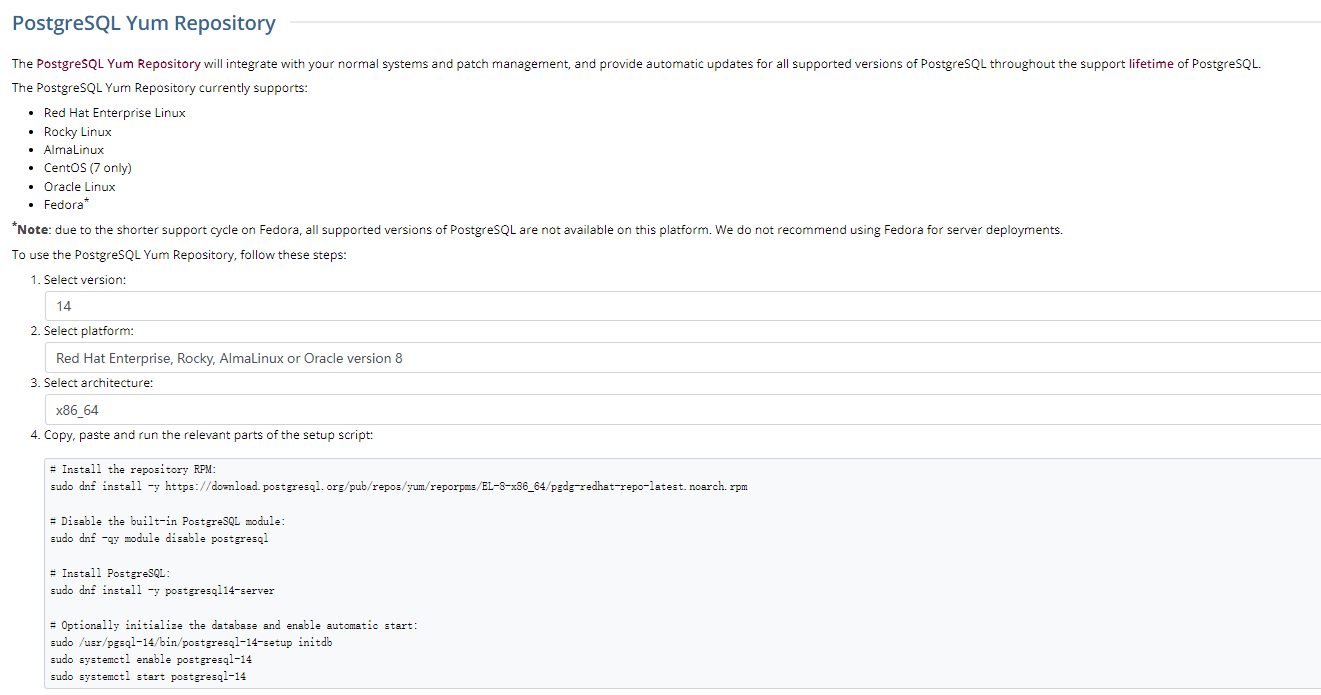Click the AlmaLinux list item
1321x695 pixels.
(x=74, y=150)
